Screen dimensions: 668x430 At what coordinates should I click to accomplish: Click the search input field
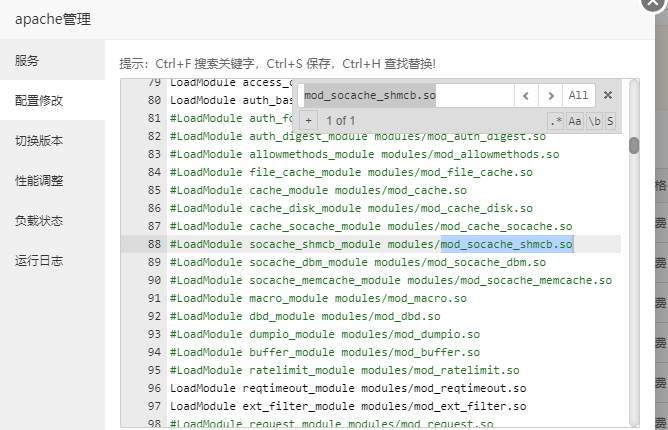(406, 95)
